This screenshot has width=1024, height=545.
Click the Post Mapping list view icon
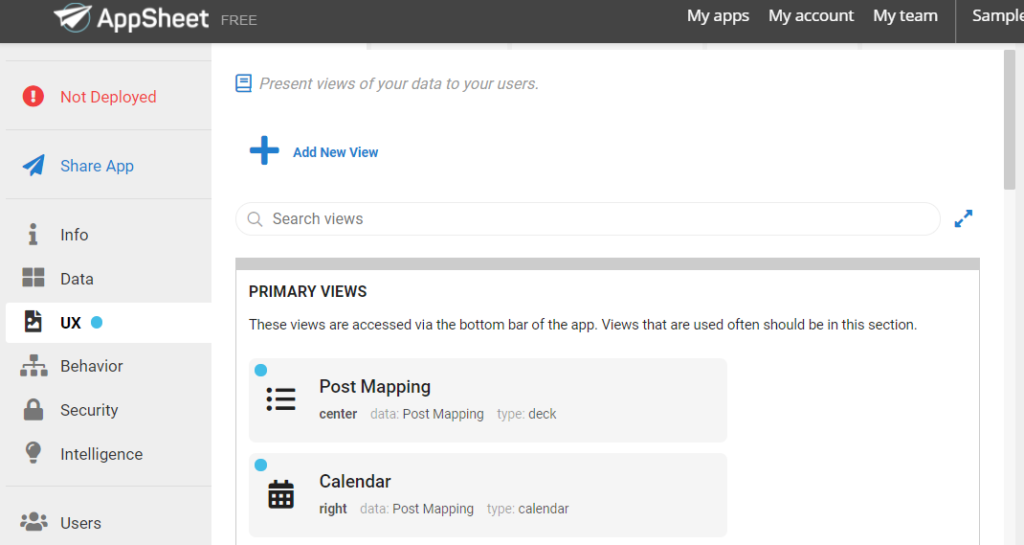pos(281,399)
